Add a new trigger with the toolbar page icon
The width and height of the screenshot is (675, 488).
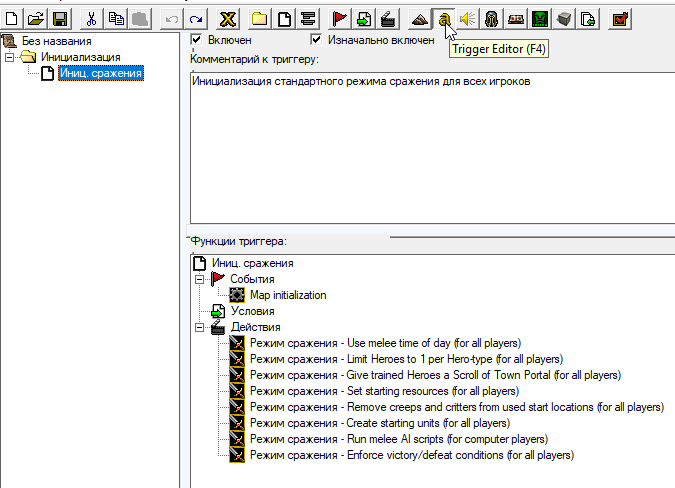click(284, 19)
